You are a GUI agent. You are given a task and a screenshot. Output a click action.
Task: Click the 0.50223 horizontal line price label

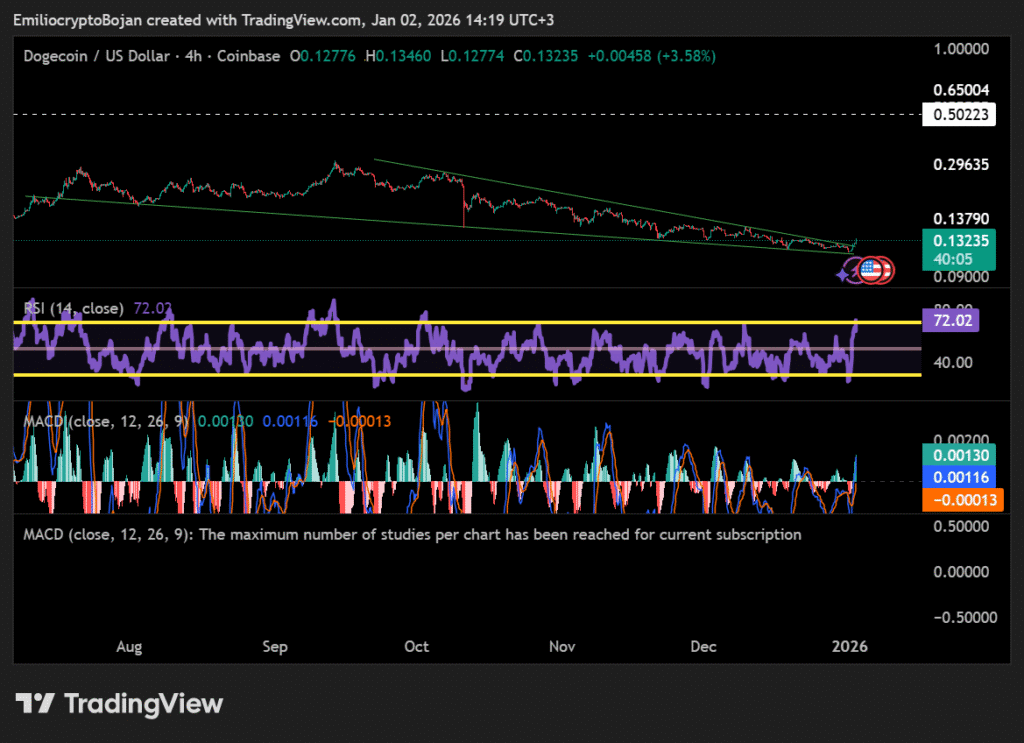point(960,115)
